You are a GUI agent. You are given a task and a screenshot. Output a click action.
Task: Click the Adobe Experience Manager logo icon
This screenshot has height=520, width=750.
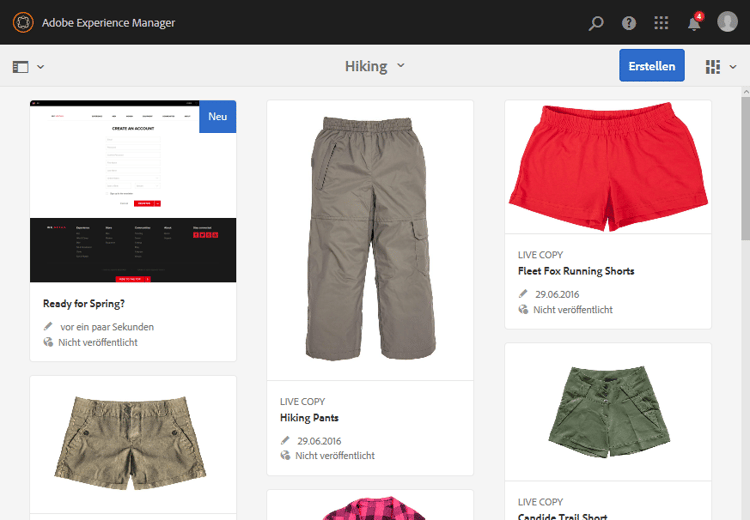(23, 22)
